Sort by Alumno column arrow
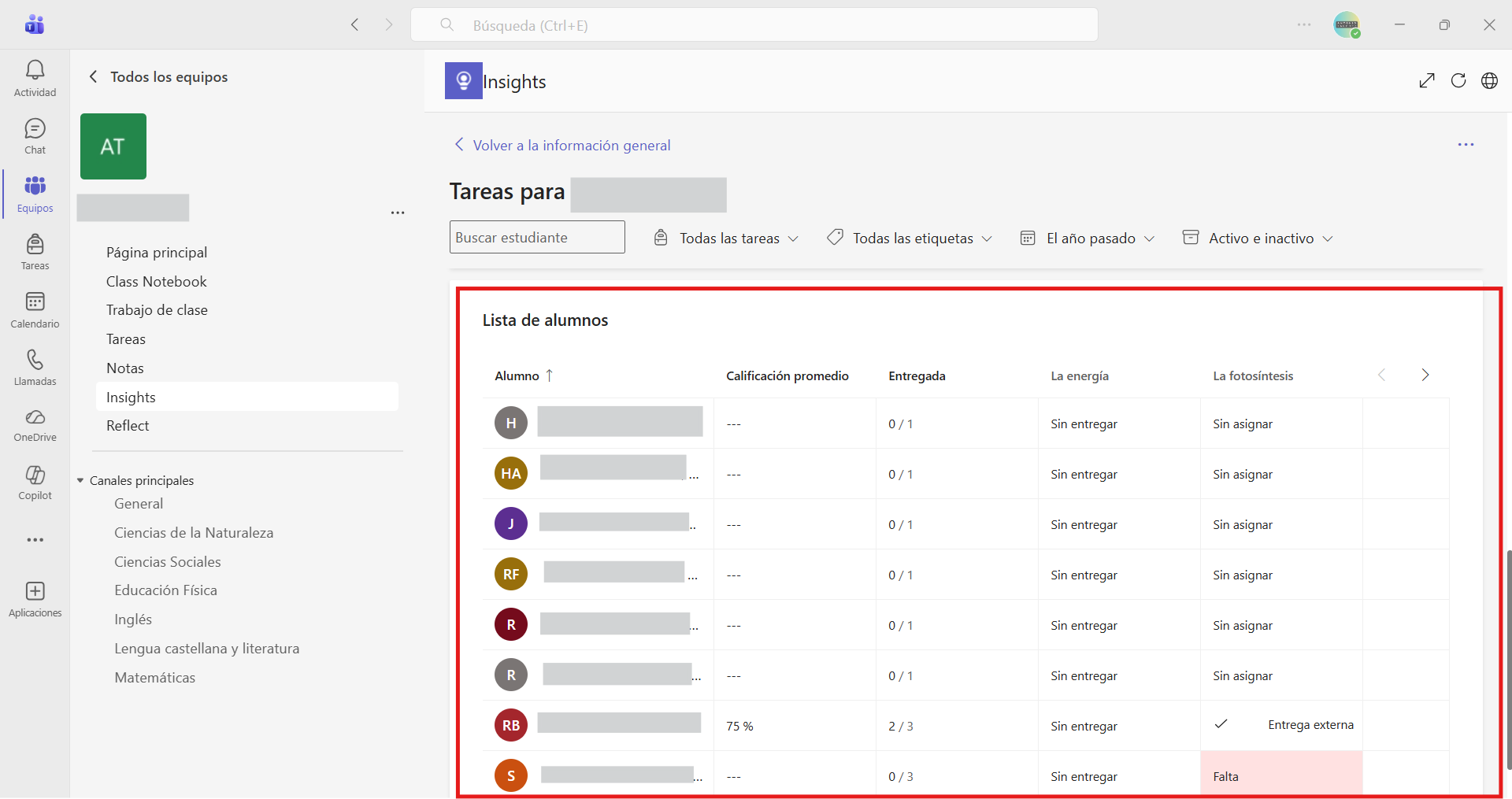Image resolution: width=1512 pixels, height=799 pixels. (549, 375)
